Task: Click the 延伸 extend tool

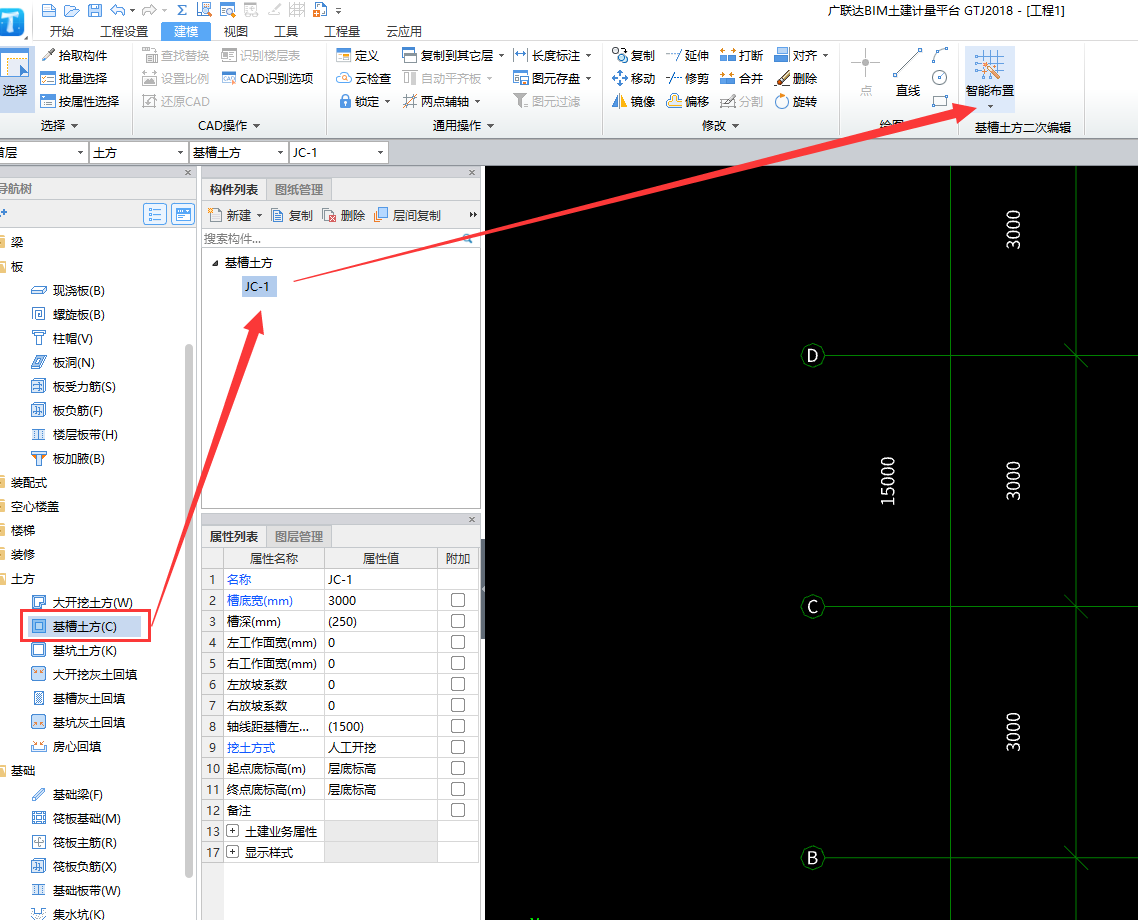Action: click(687, 55)
